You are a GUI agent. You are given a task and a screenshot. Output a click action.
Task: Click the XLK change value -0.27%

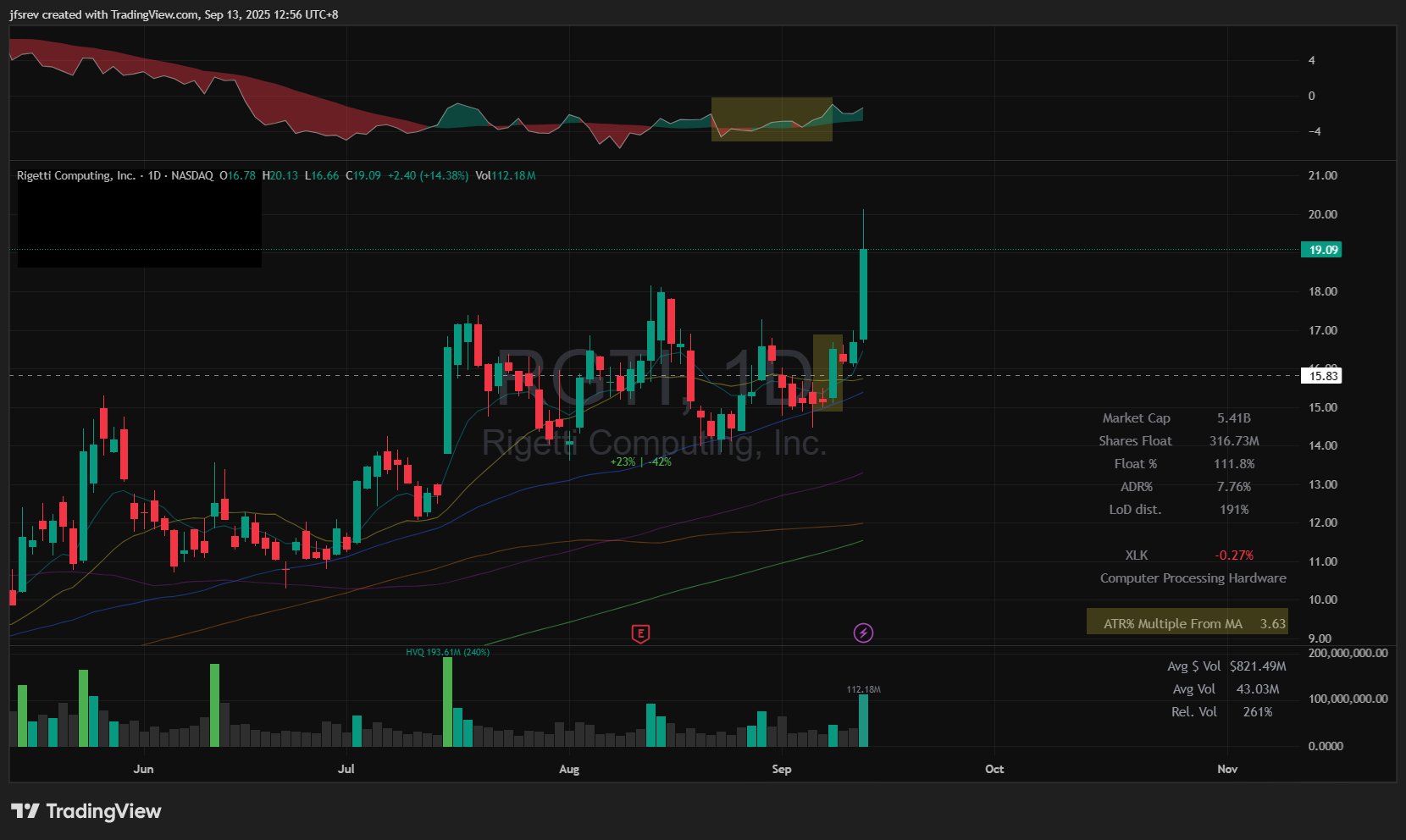coord(1234,555)
